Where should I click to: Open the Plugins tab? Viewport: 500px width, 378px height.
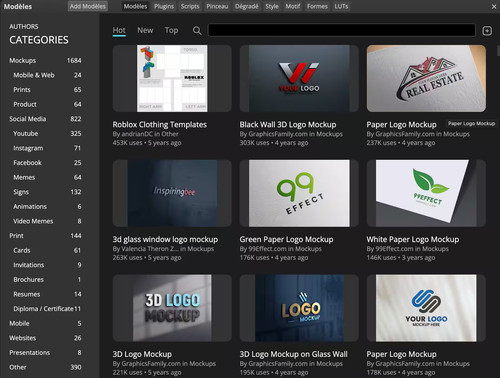click(164, 6)
